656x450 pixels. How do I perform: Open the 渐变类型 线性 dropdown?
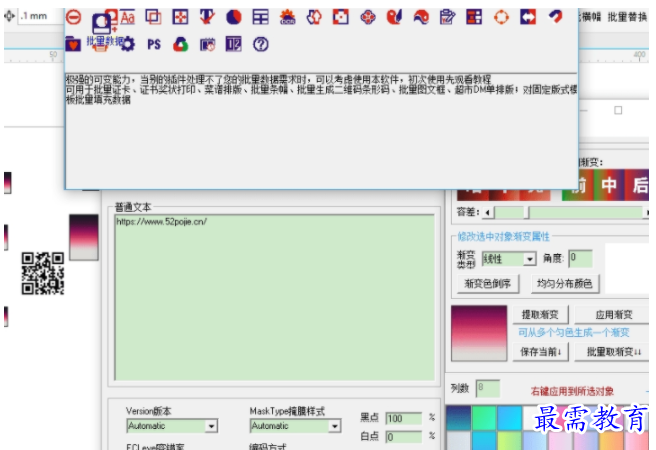[x=509, y=259]
